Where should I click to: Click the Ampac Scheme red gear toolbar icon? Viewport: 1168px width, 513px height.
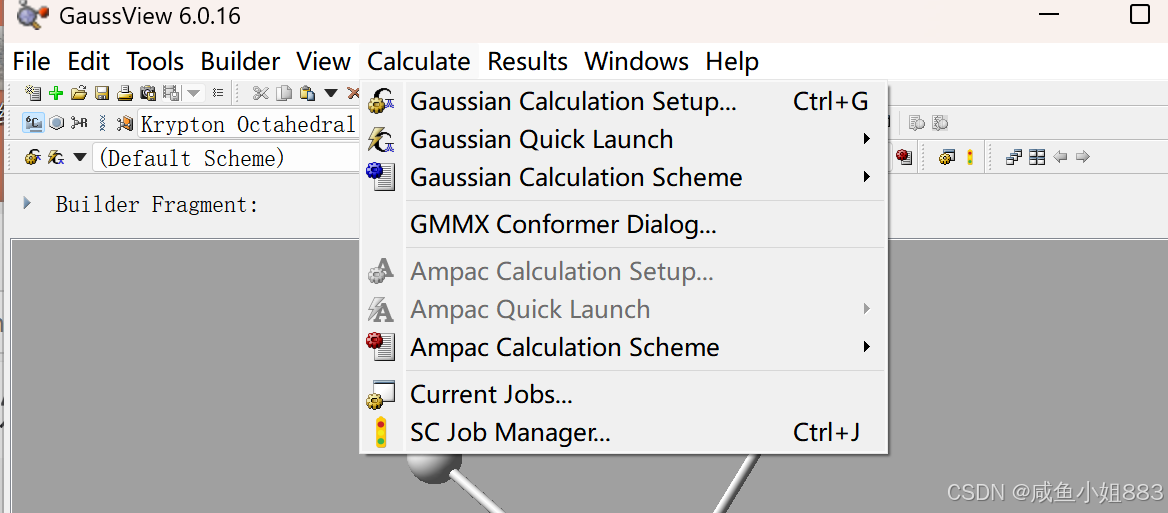click(x=904, y=157)
